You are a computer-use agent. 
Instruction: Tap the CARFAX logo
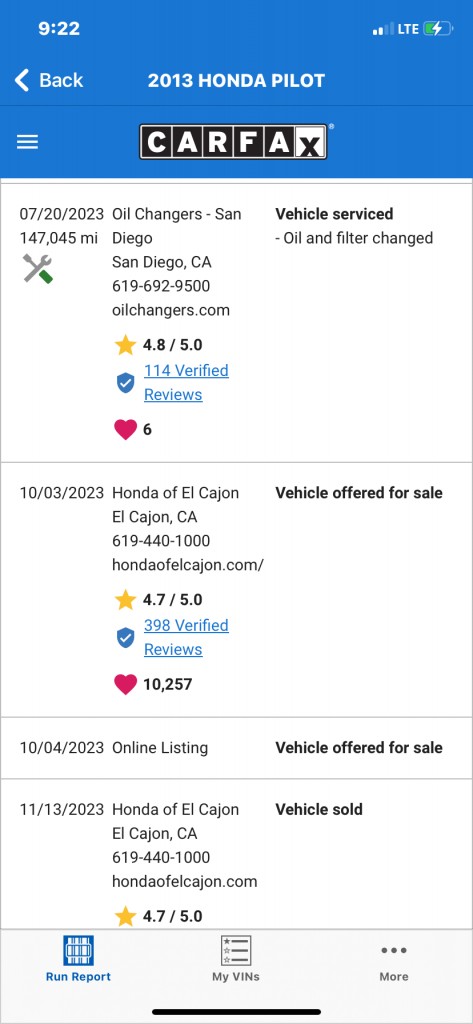click(233, 142)
